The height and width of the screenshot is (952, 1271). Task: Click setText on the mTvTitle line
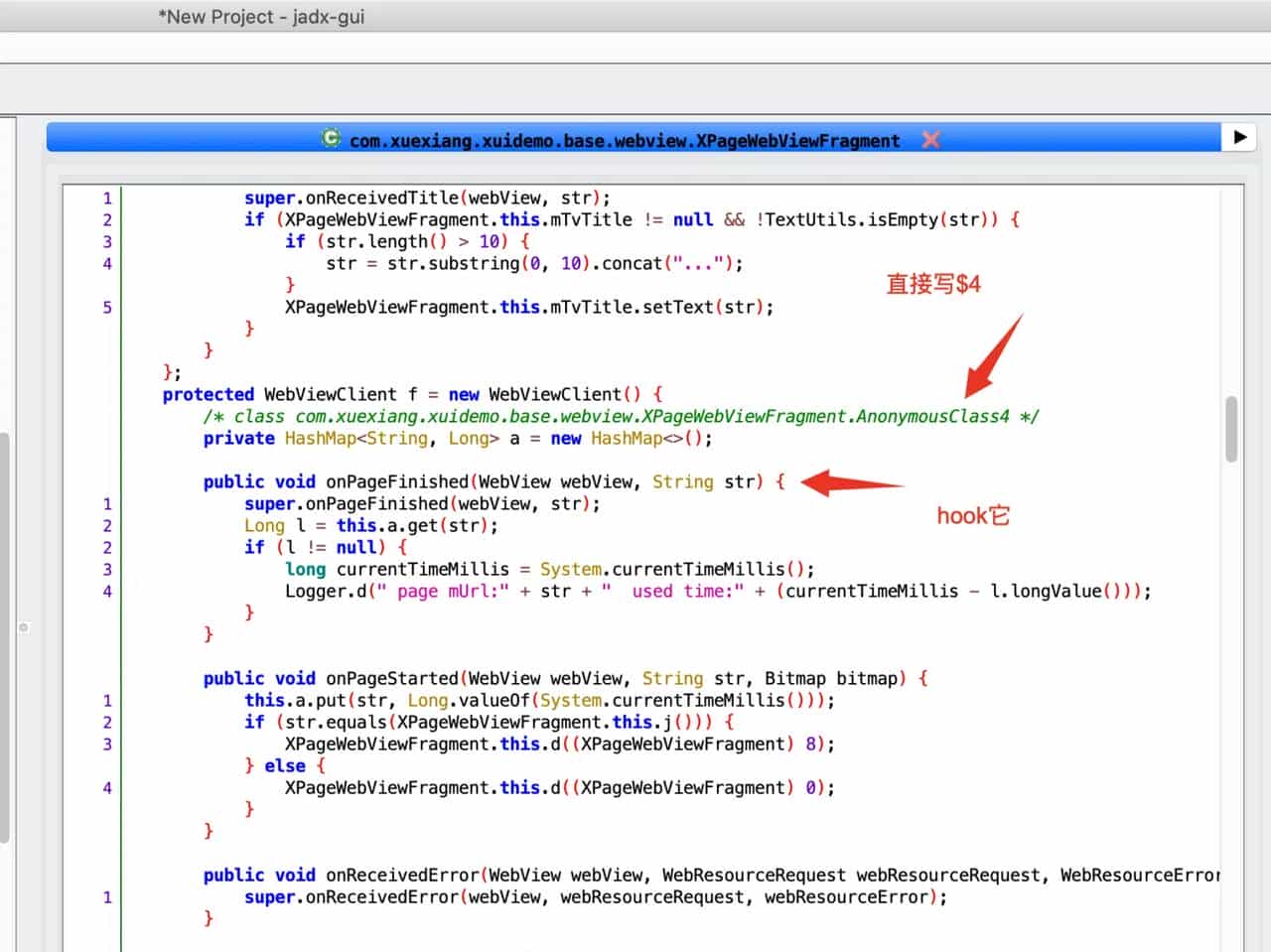[678, 307]
